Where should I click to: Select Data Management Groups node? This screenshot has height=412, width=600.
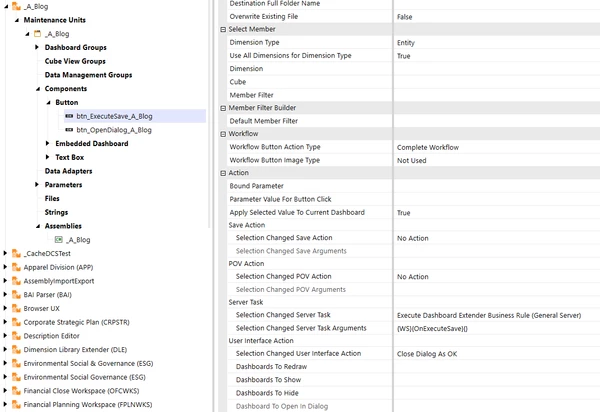(x=88, y=75)
